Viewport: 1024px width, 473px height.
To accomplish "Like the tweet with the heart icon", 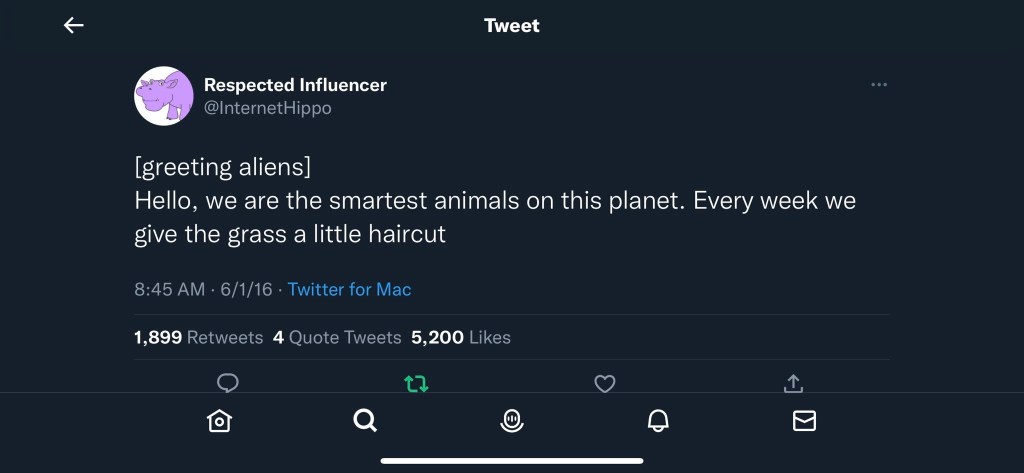I will click(x=604, y=383).
